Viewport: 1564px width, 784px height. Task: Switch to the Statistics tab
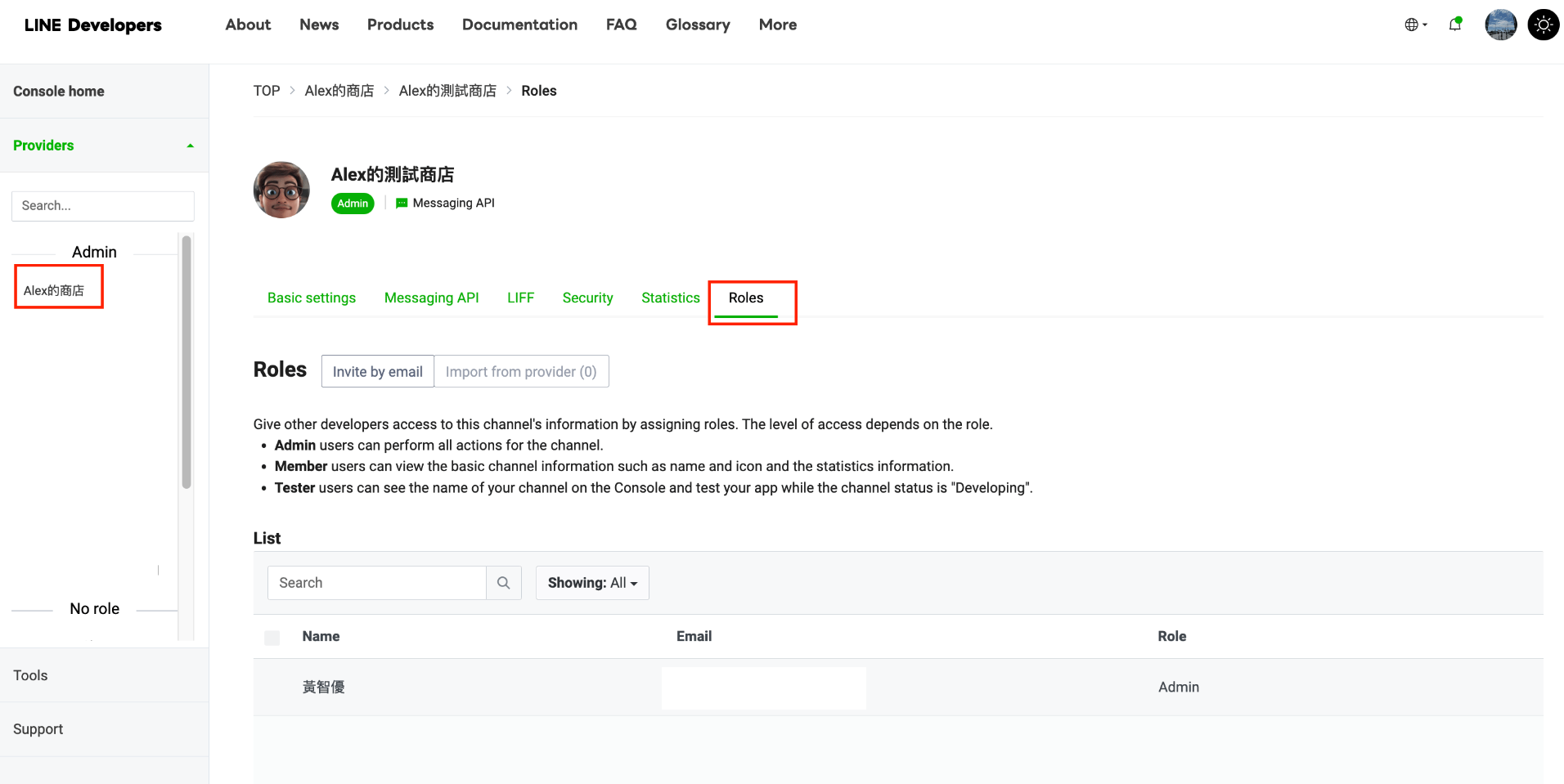(671, 298)
